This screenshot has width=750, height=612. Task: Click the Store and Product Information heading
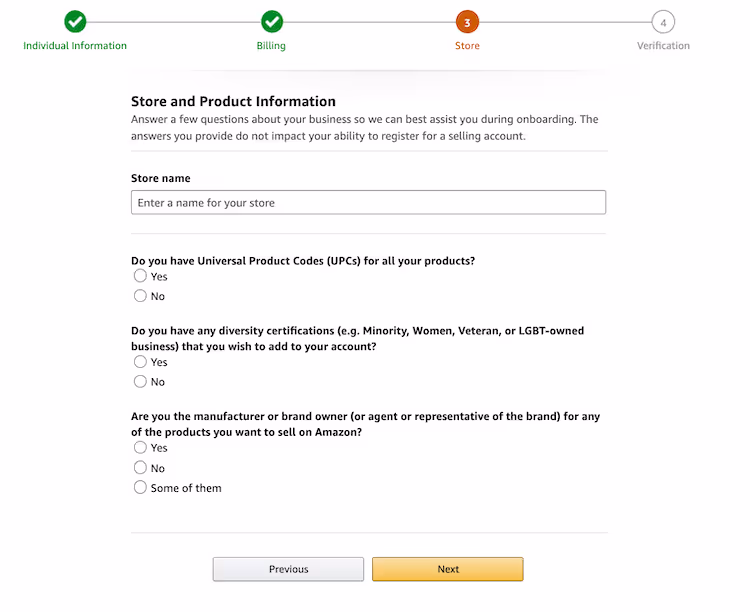point(233,101)
